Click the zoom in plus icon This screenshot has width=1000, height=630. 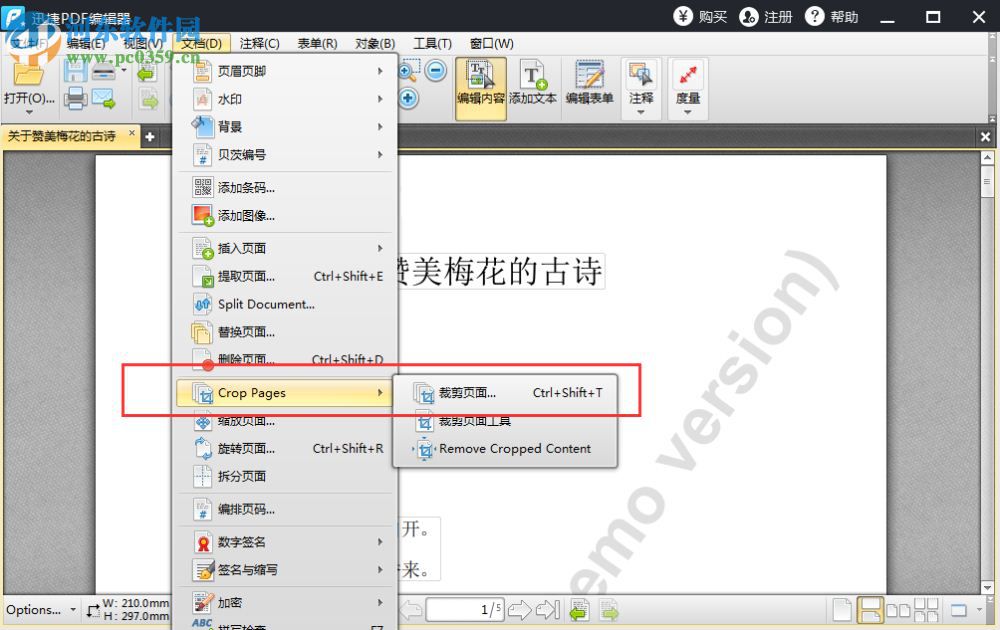[x=406, y=98]
